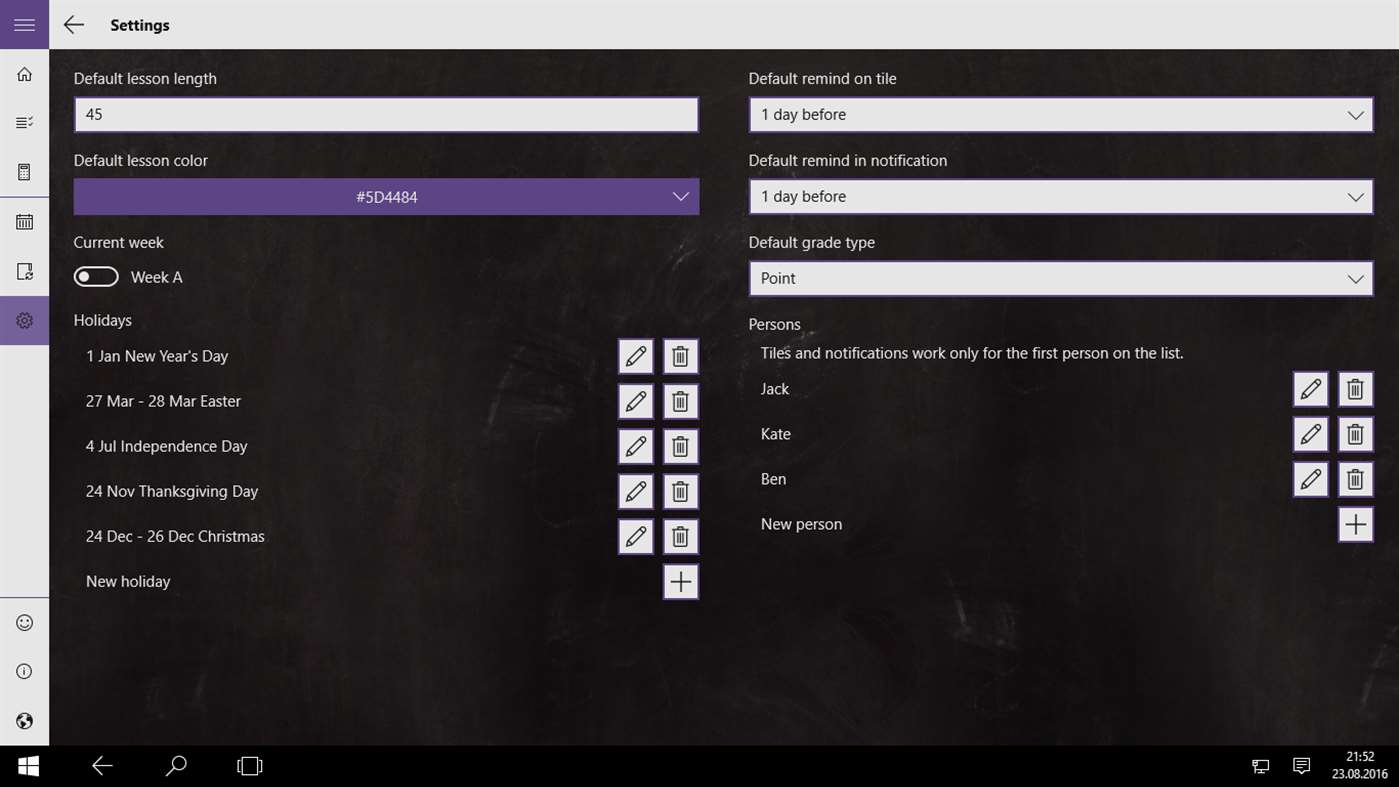Open the hamburger menu
Viewport: 1399px width, 787px height.
click(24, 24)
